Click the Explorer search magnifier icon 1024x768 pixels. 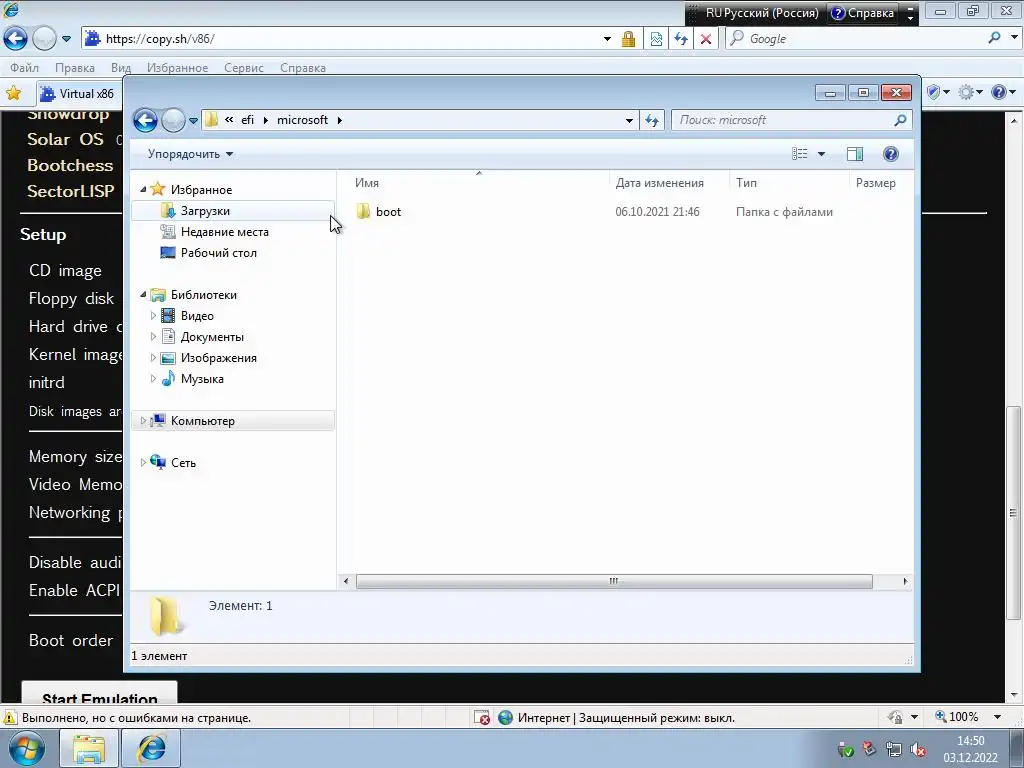click(x=901, y=120)
